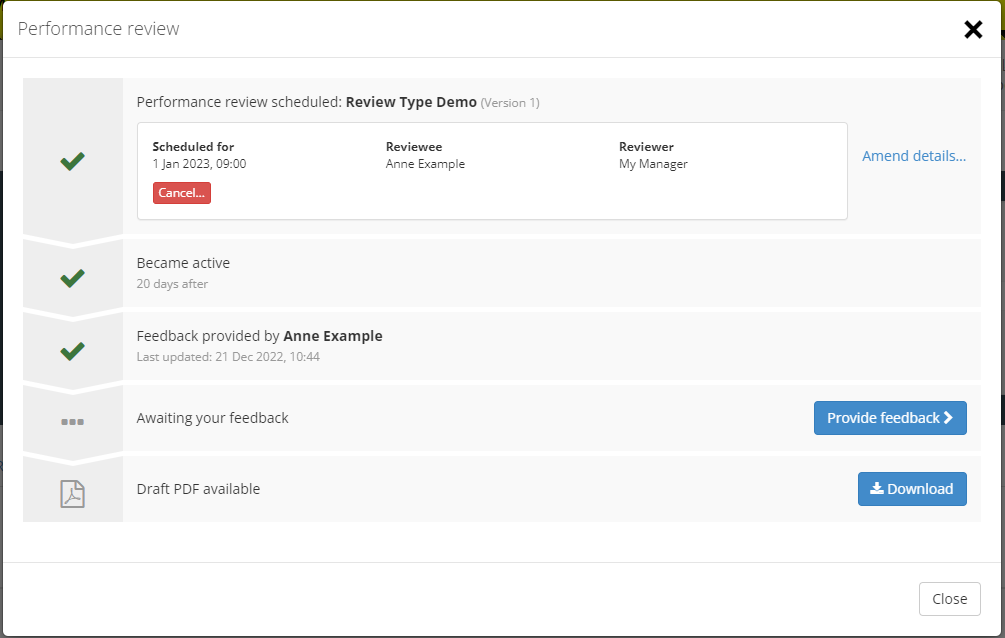The height and width of the screenshot is (638, 1005).
Task: Click the Review Type Demo name
Action: pyautogui.click(x=410, y=102)
